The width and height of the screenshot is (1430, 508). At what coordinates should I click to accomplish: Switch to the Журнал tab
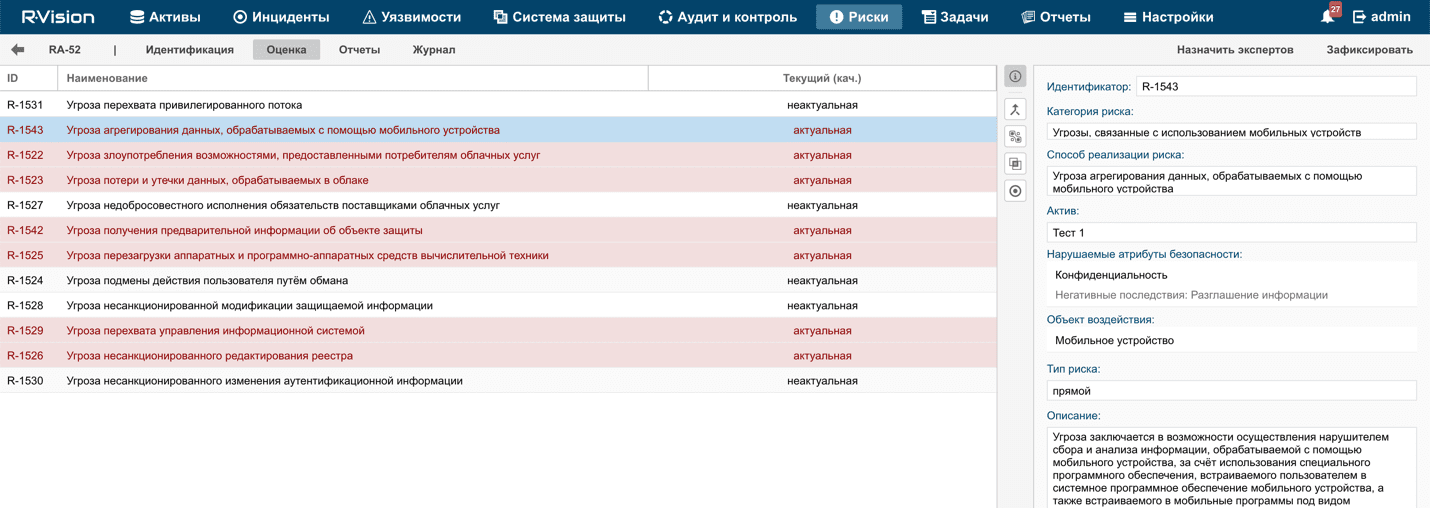(x=434, y=50)
